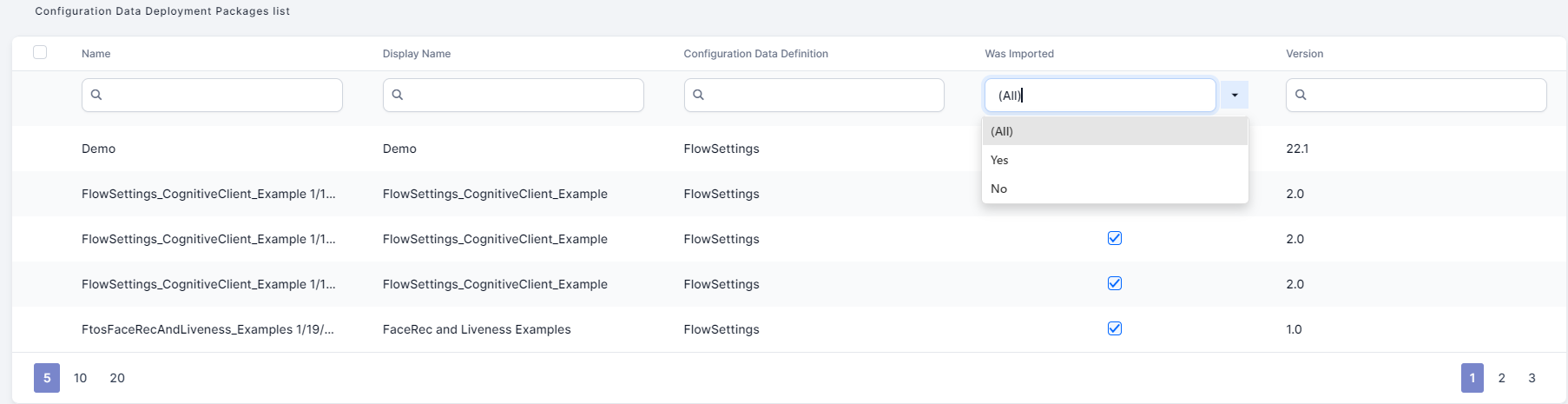Click the search icon in Version filter
This screenshot has width=1568, height=404.
[1301, 95]
